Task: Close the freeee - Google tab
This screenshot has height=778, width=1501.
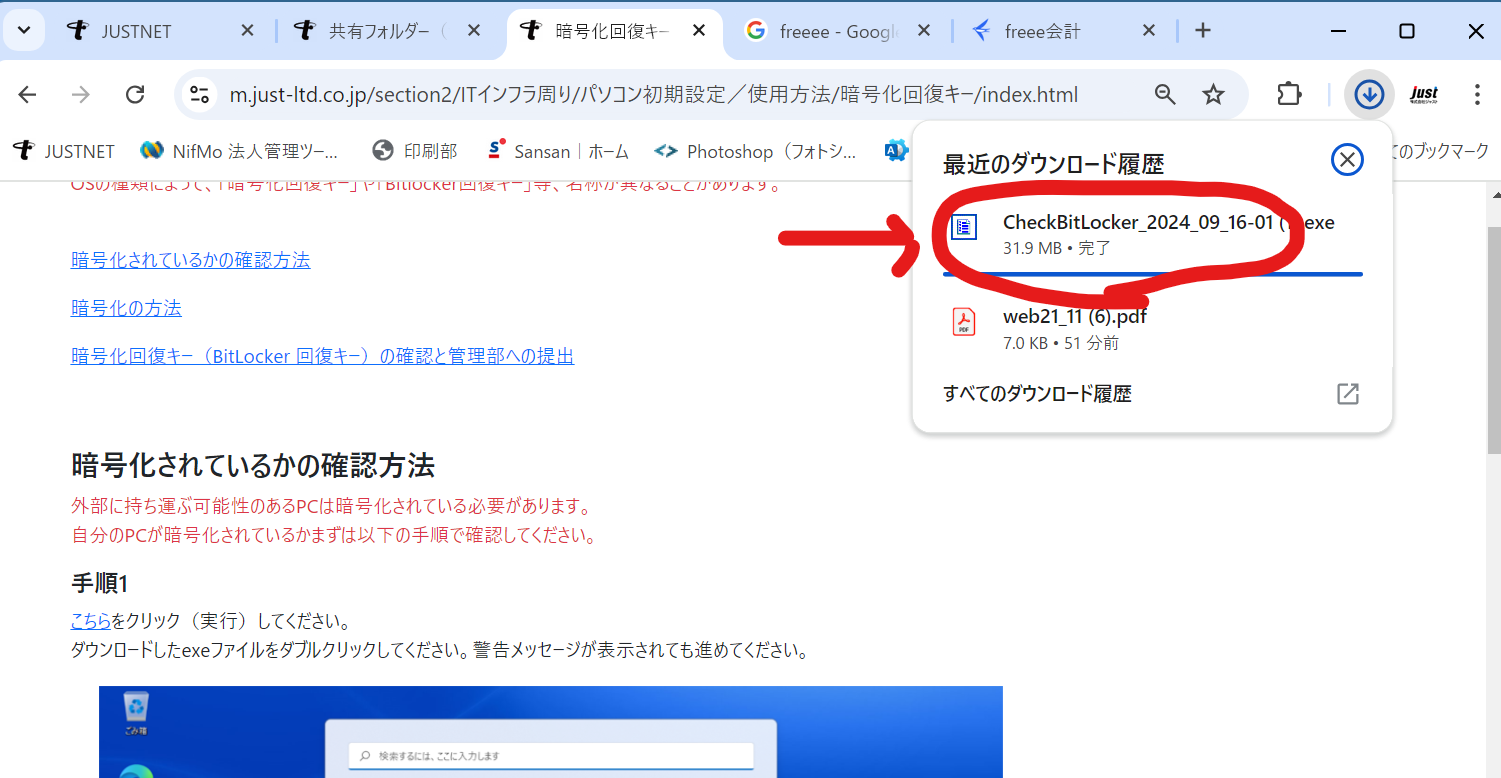Action: (925, 31)
